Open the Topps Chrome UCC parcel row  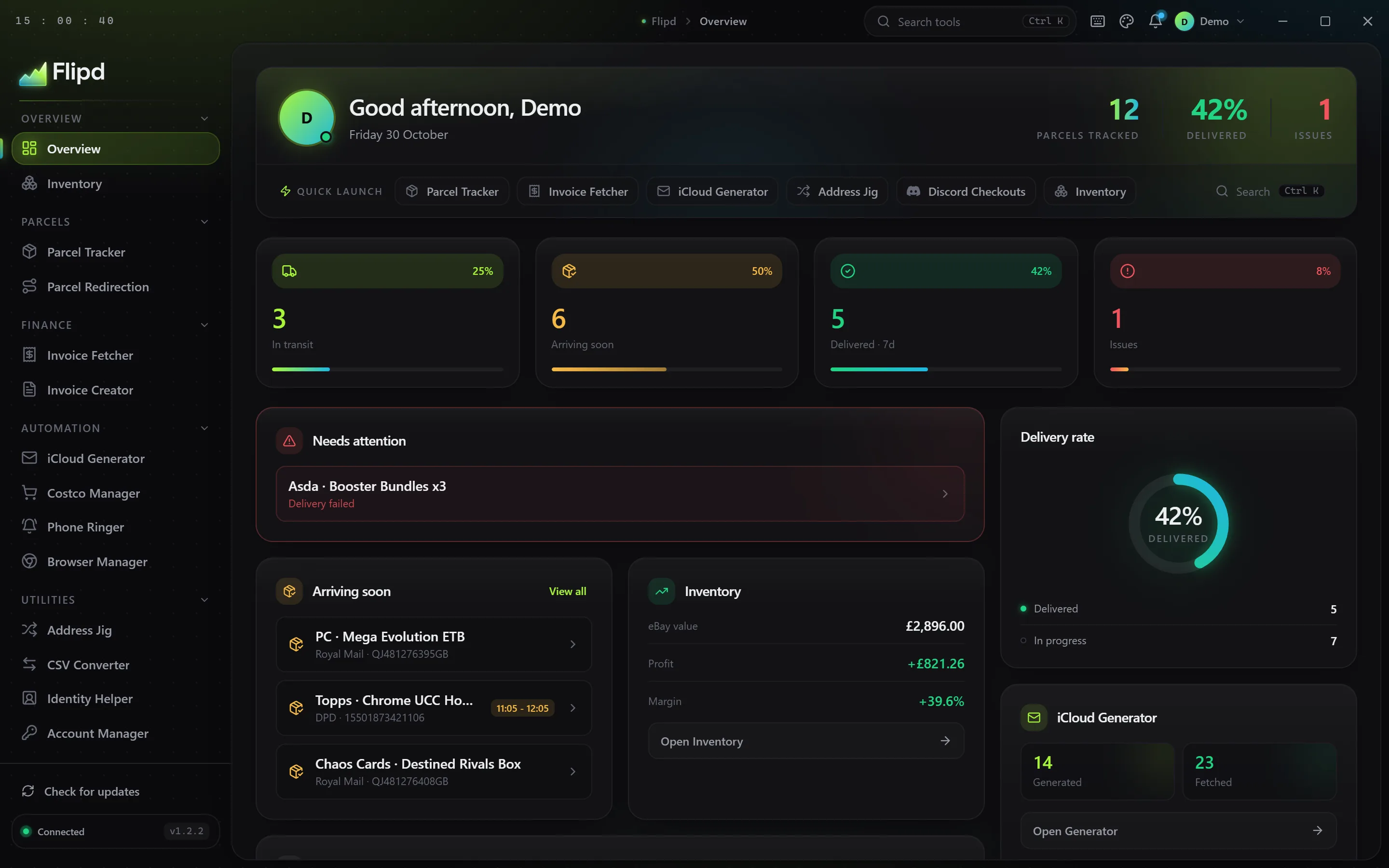(434, 708)
